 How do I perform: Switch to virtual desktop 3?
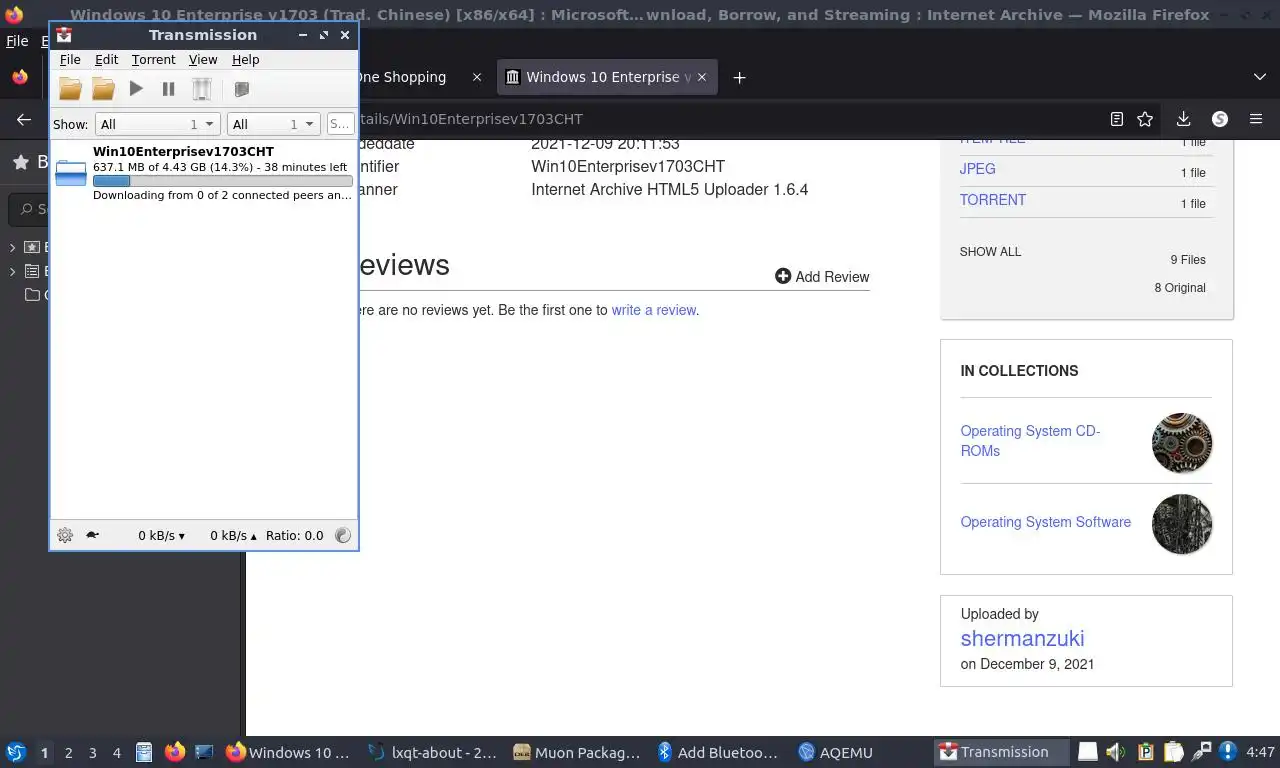(92, 753)
